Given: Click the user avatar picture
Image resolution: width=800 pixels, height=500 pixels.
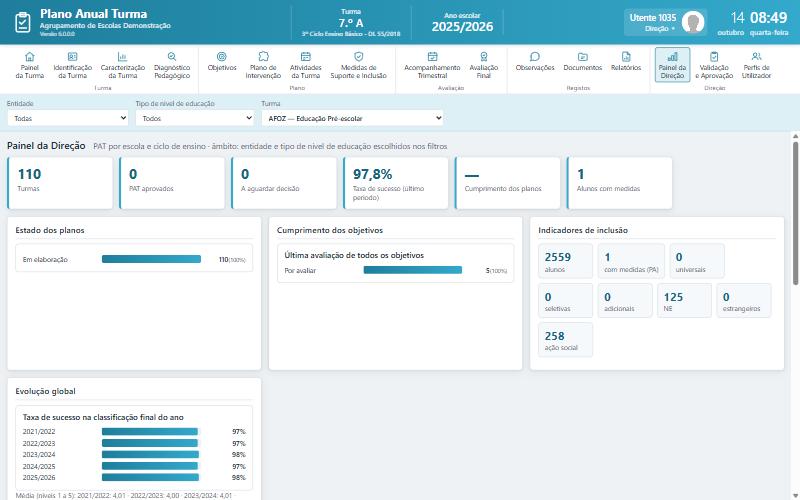Looking at the screenshot, I should (693, 22).
